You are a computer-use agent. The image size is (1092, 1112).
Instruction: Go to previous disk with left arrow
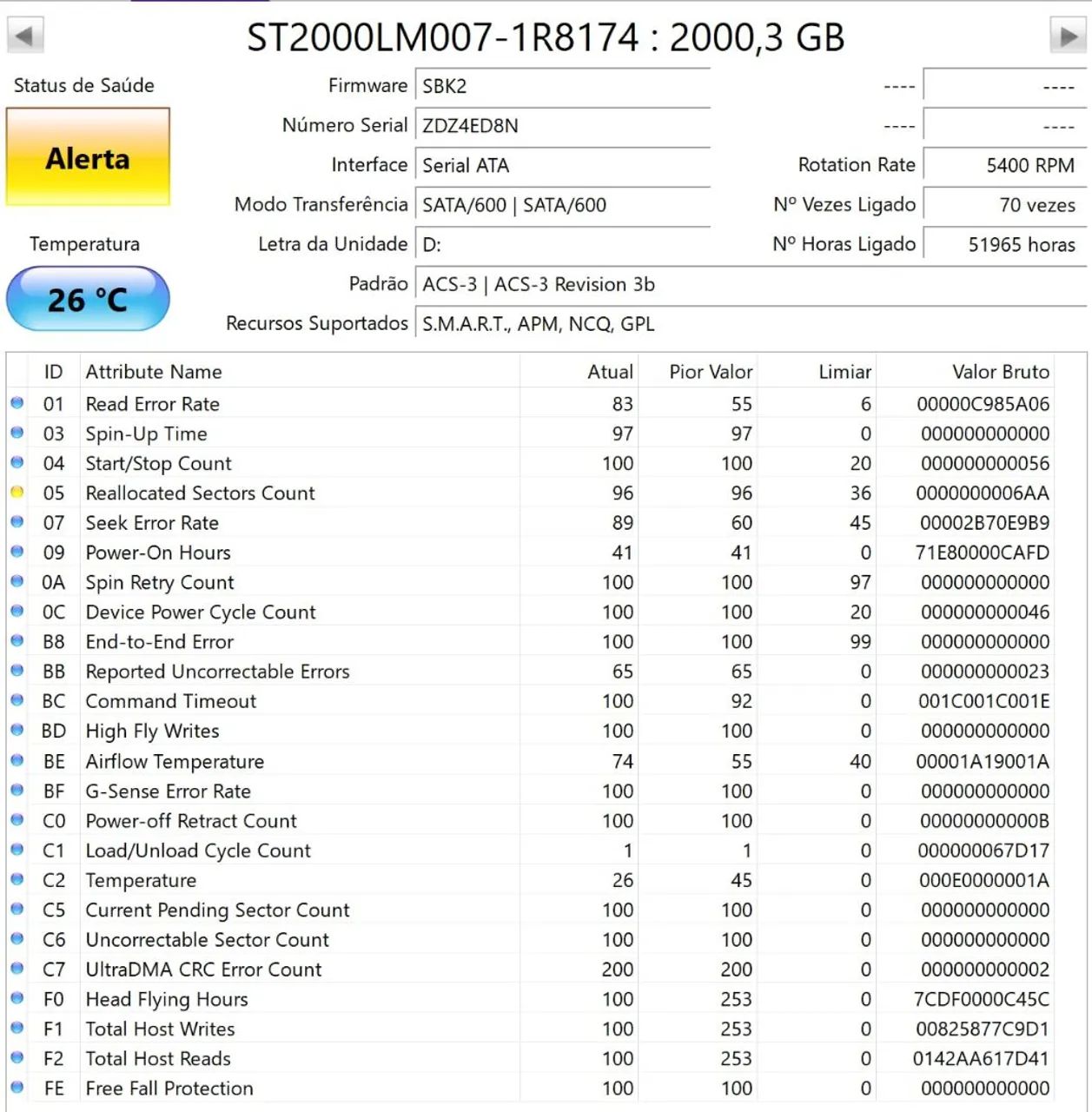[x=25, y=36]
